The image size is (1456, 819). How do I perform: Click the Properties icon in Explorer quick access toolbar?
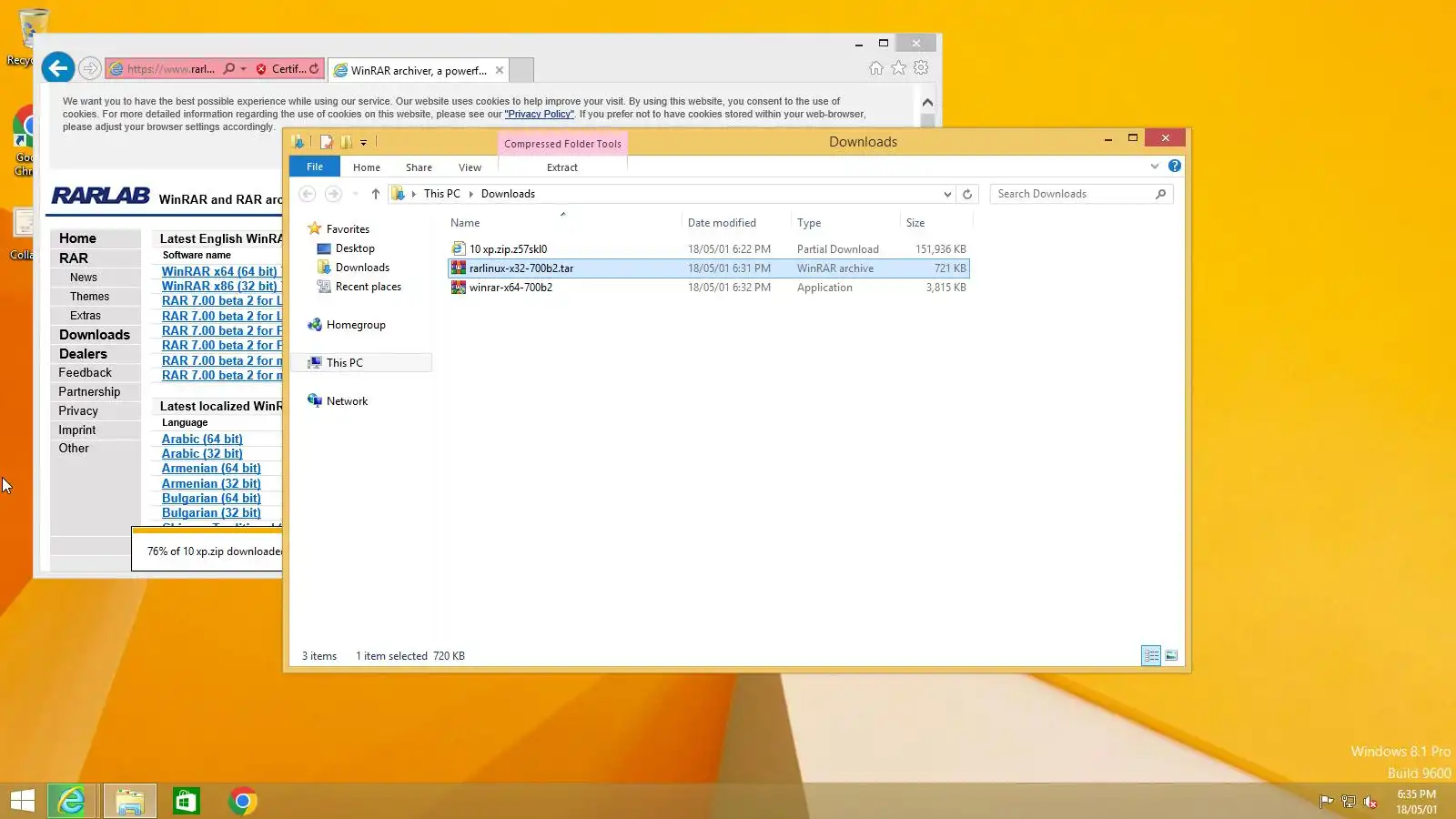326,142
